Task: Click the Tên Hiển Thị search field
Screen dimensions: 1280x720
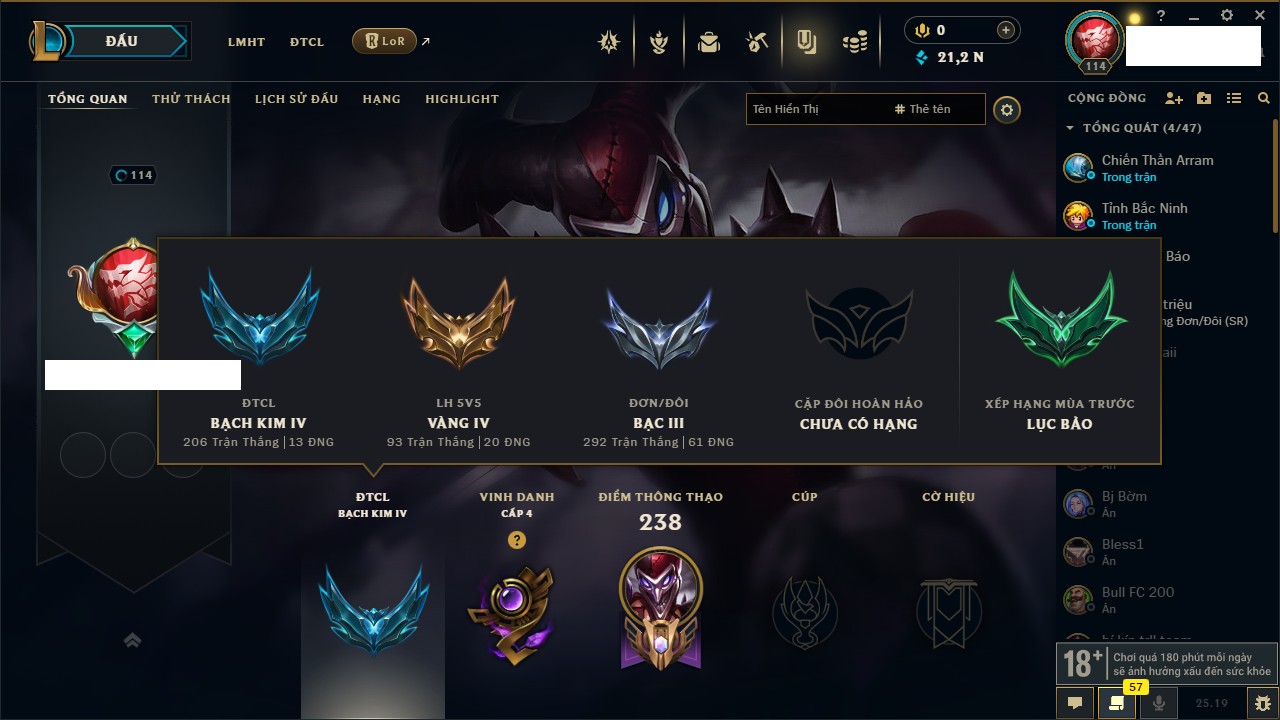Action: click(818, 109)
